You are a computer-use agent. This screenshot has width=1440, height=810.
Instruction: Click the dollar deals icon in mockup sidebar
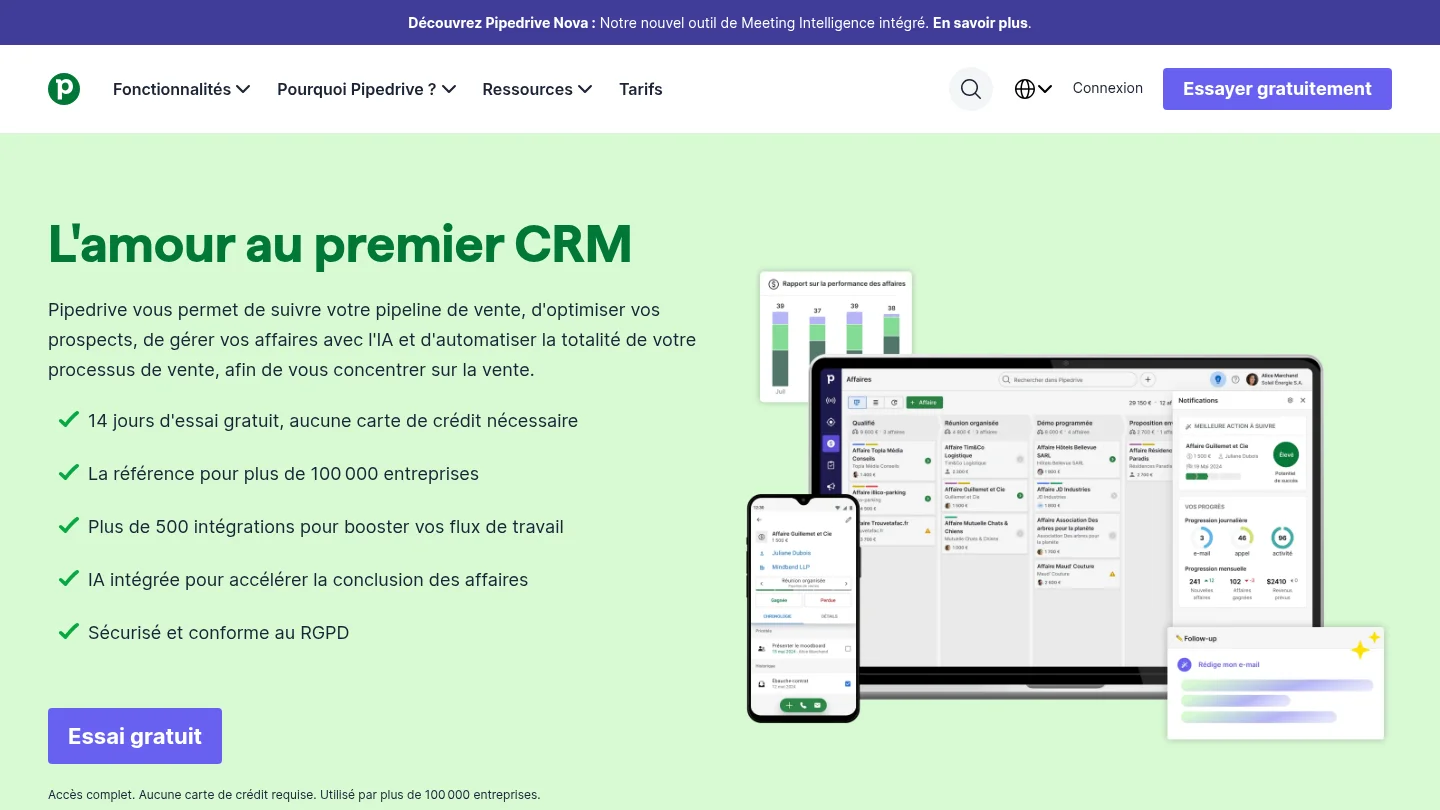pyautogui.click(x=830, y=443)
